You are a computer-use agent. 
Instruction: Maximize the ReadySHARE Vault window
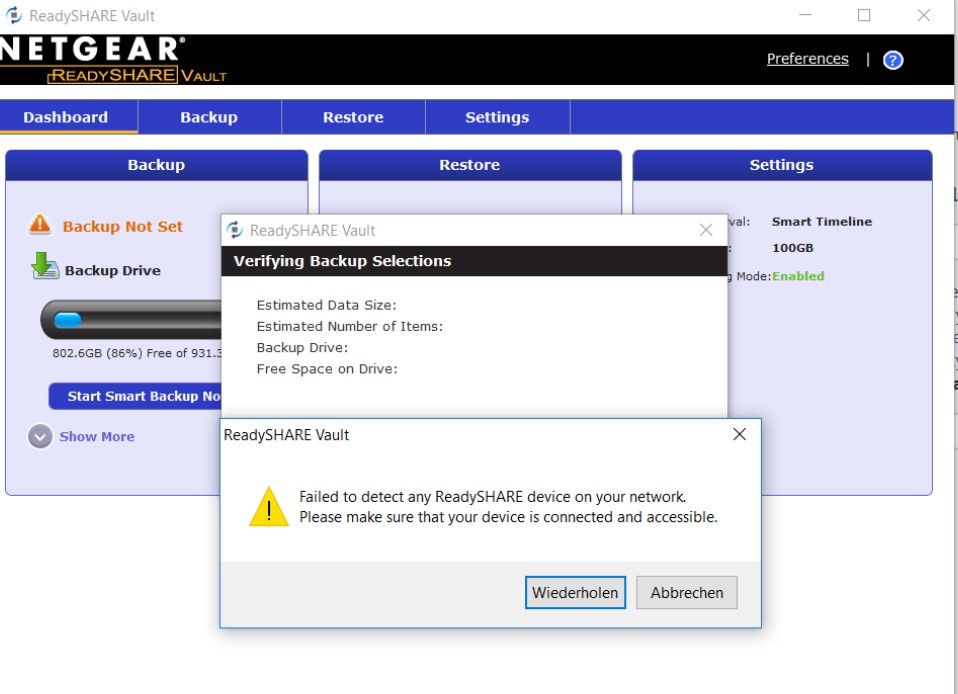864,15
